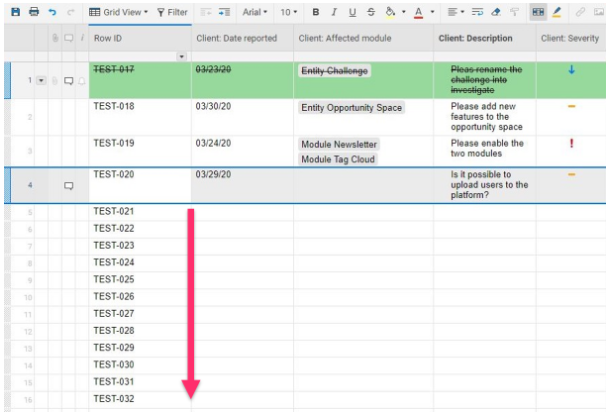610x417 pixels.
Task: Open the Arial font dropdown
Action: [x=255, y=12]
